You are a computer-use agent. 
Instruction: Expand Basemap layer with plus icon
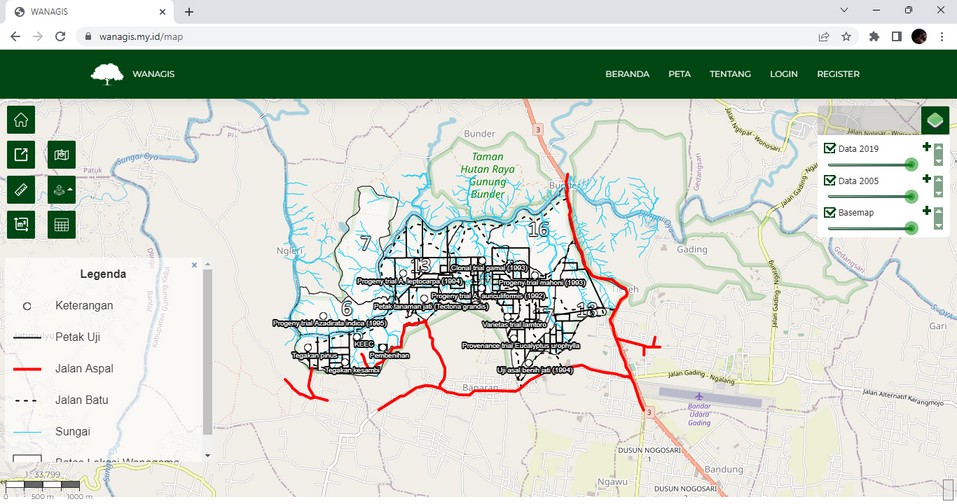[x=926, y=211]
